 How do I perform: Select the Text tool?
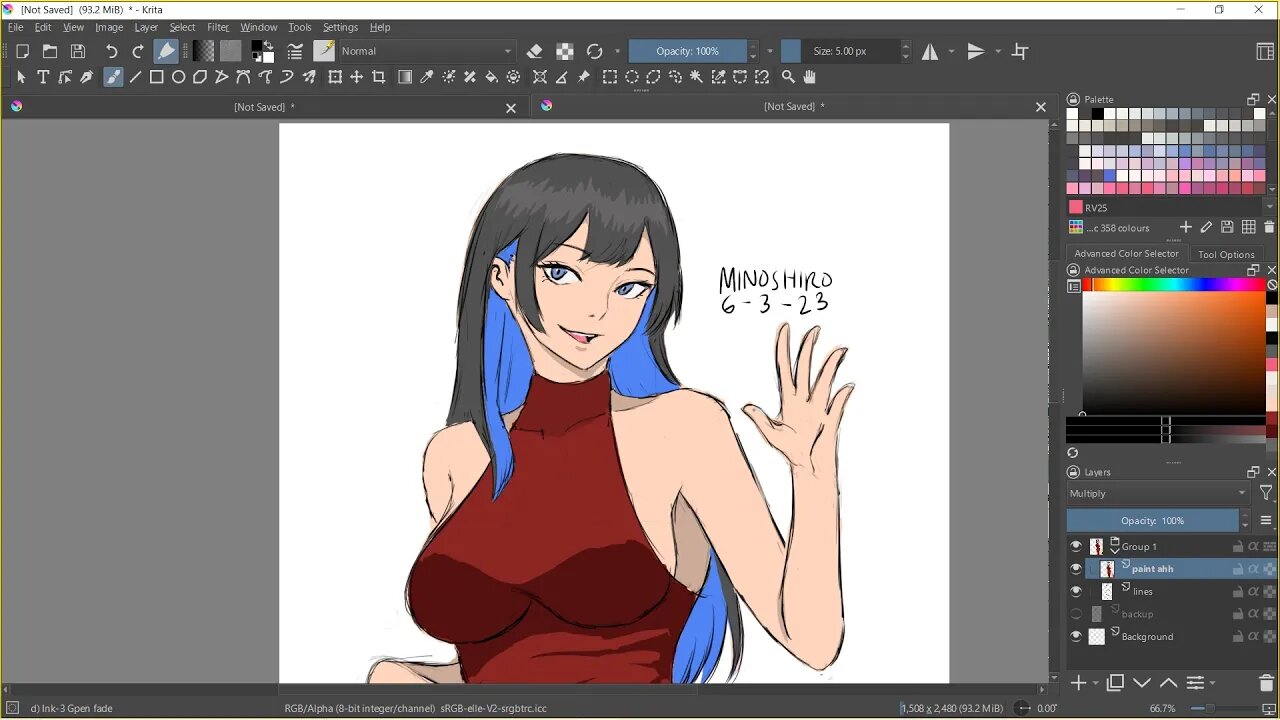(x=43, y=77)
